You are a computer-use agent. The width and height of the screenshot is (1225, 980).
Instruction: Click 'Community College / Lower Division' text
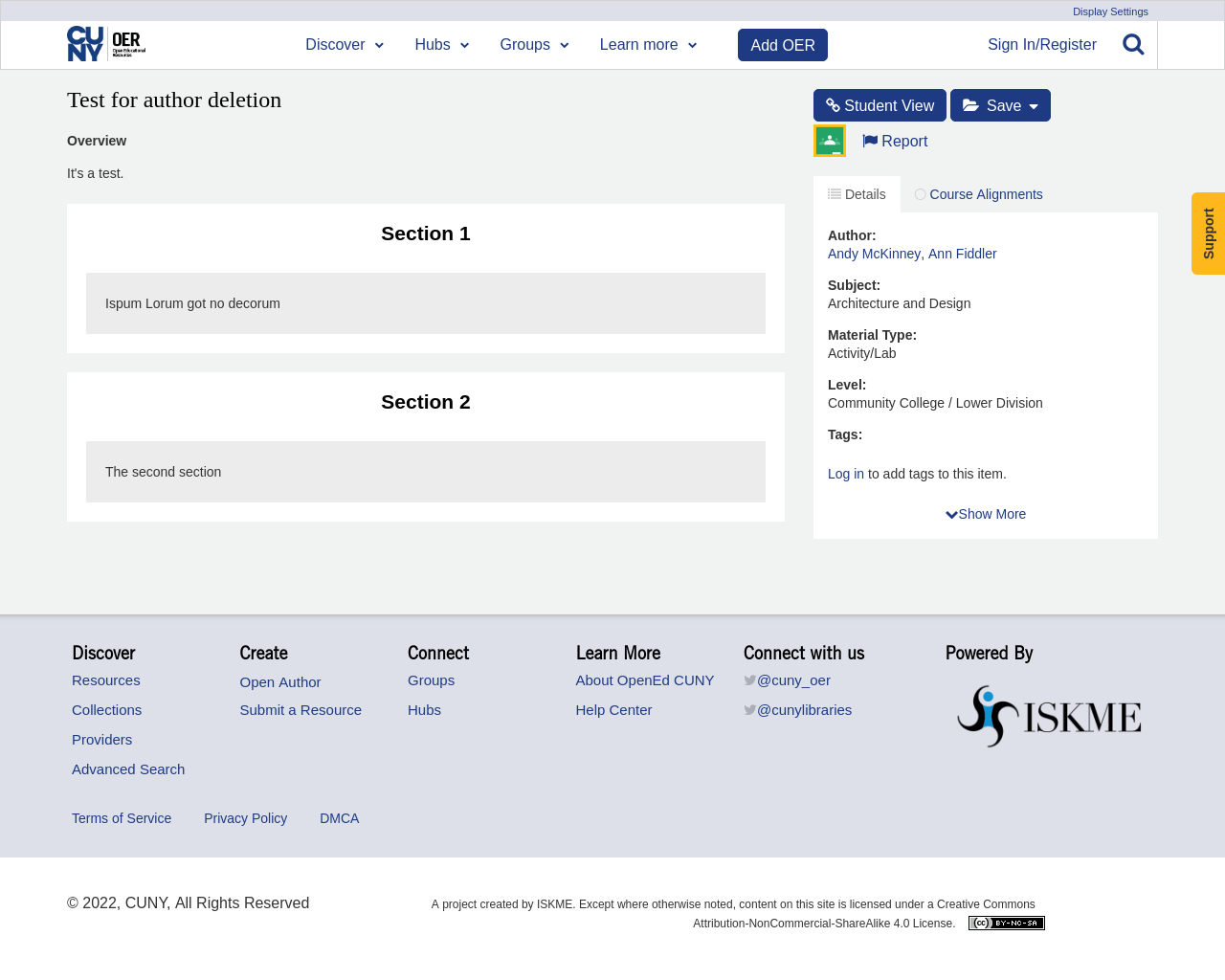[935, 403]
